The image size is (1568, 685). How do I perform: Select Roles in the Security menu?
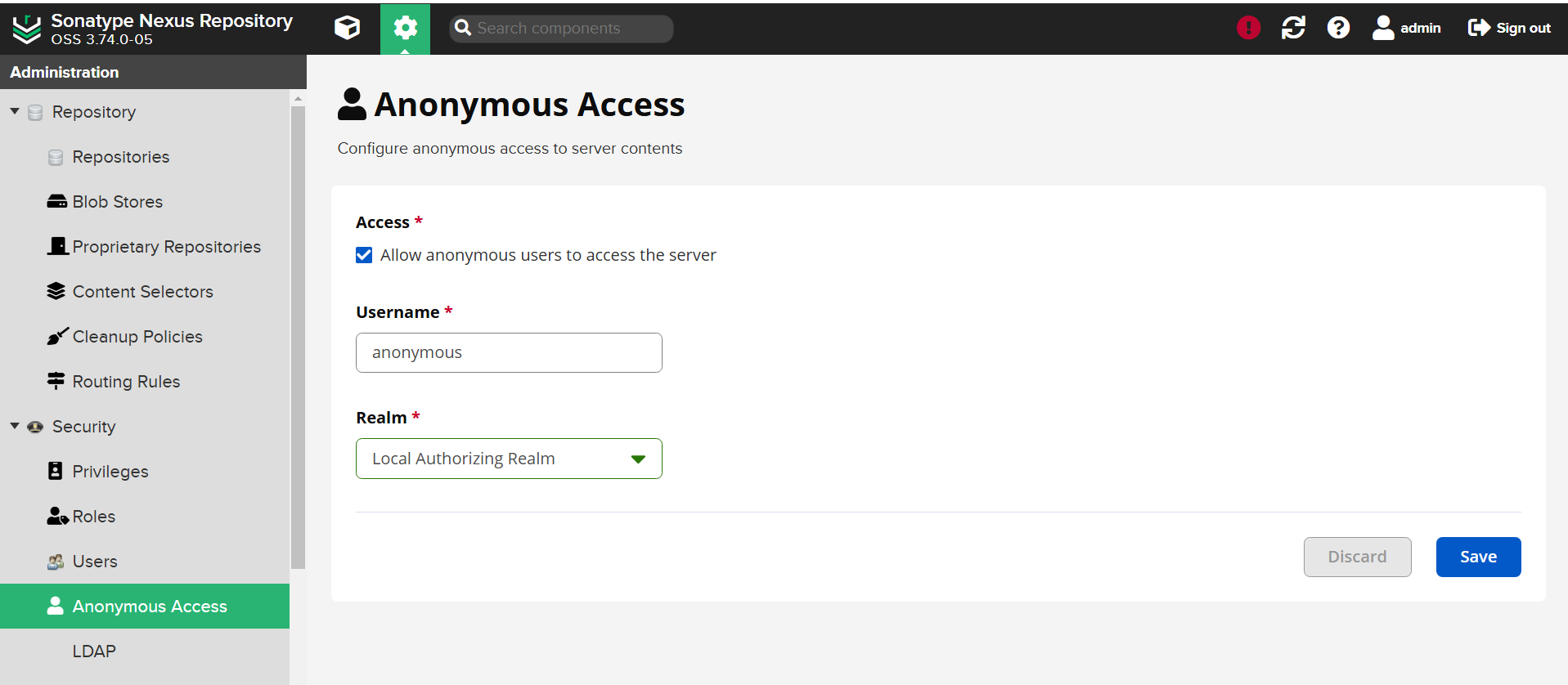coord(93,517)
